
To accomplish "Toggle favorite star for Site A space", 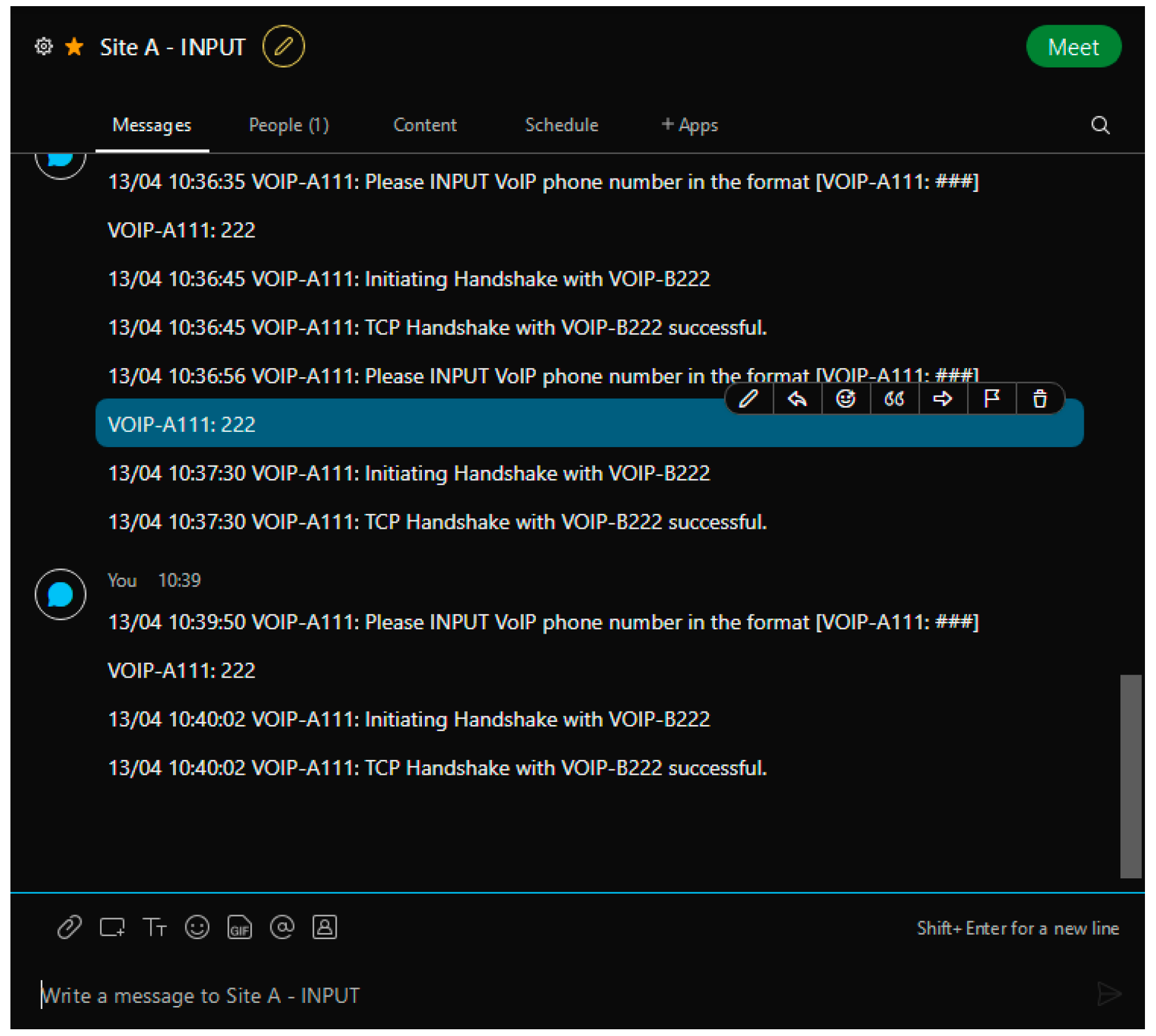I will coord(74,47).
